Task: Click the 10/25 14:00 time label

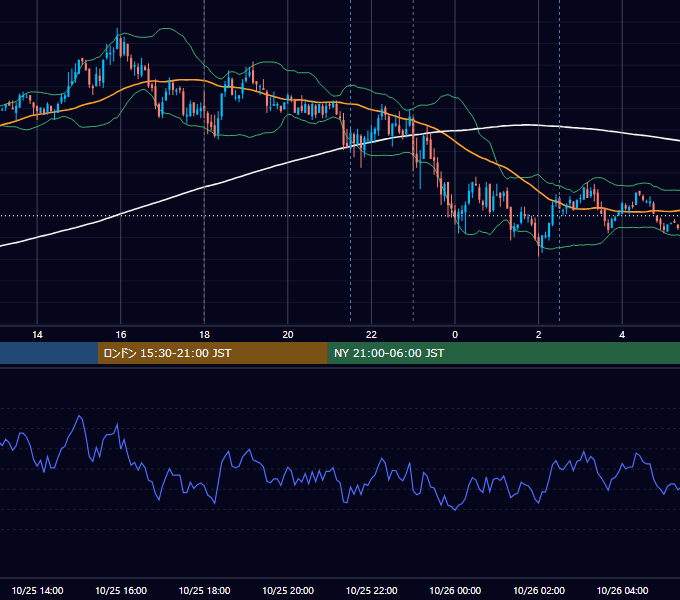Action: point(37,590)
